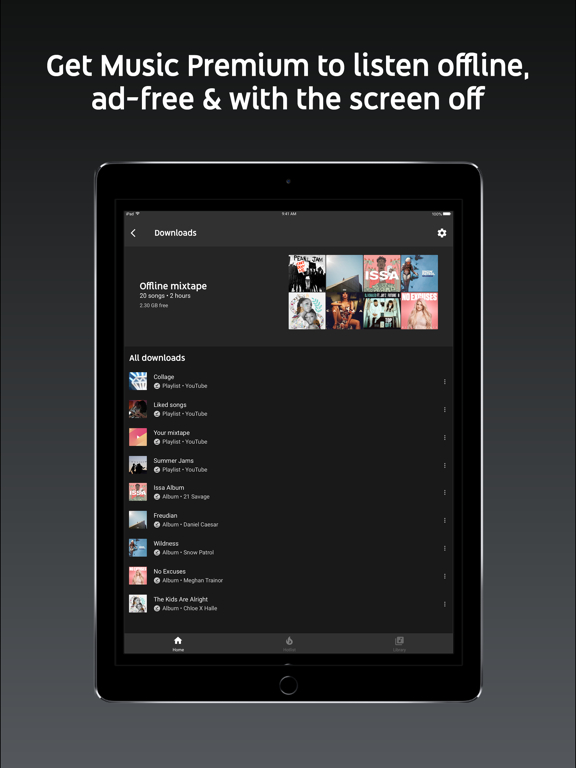Open more options for Summer Jams
Screen dimensions: 576x768
click(x=444, y=465)
